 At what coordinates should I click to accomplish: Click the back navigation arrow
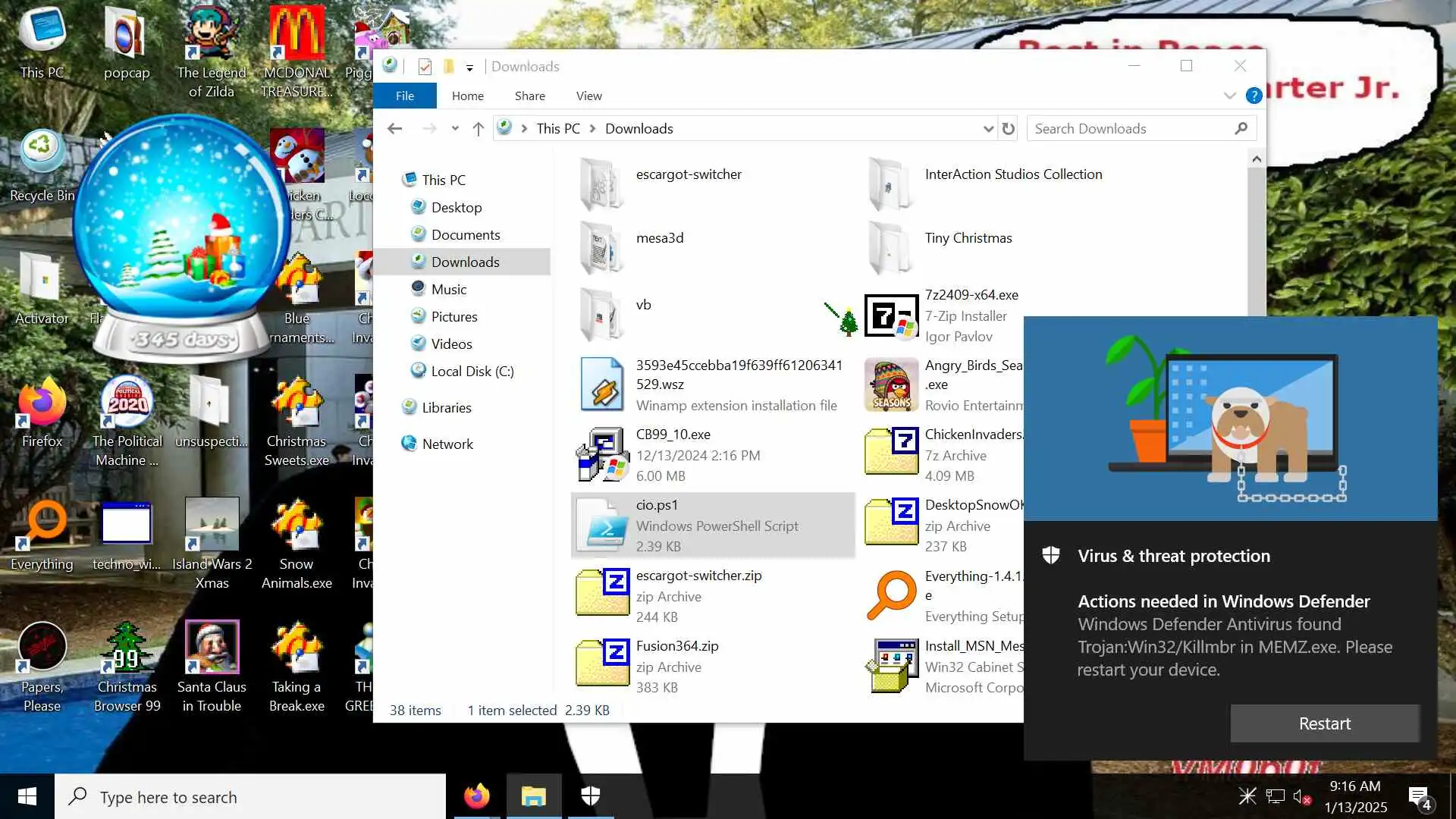click(394, 129)
